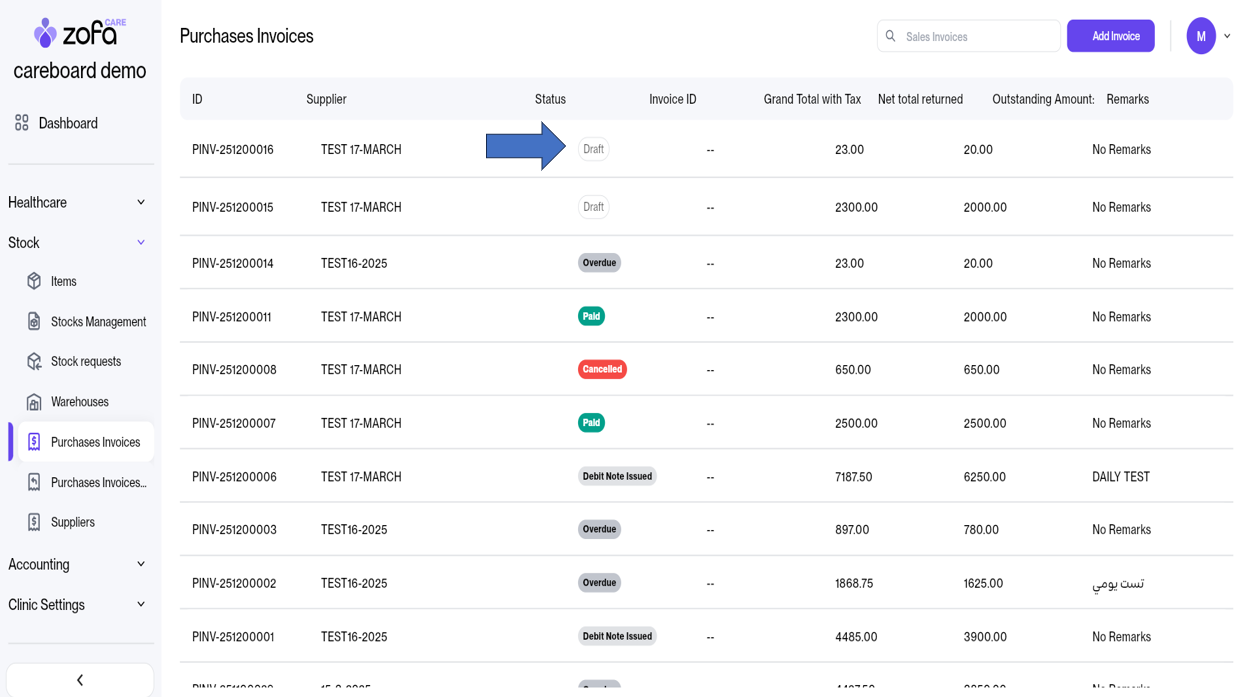Collapse sidebar with the left arrow
1242x697 pixels.
point(80,680)
